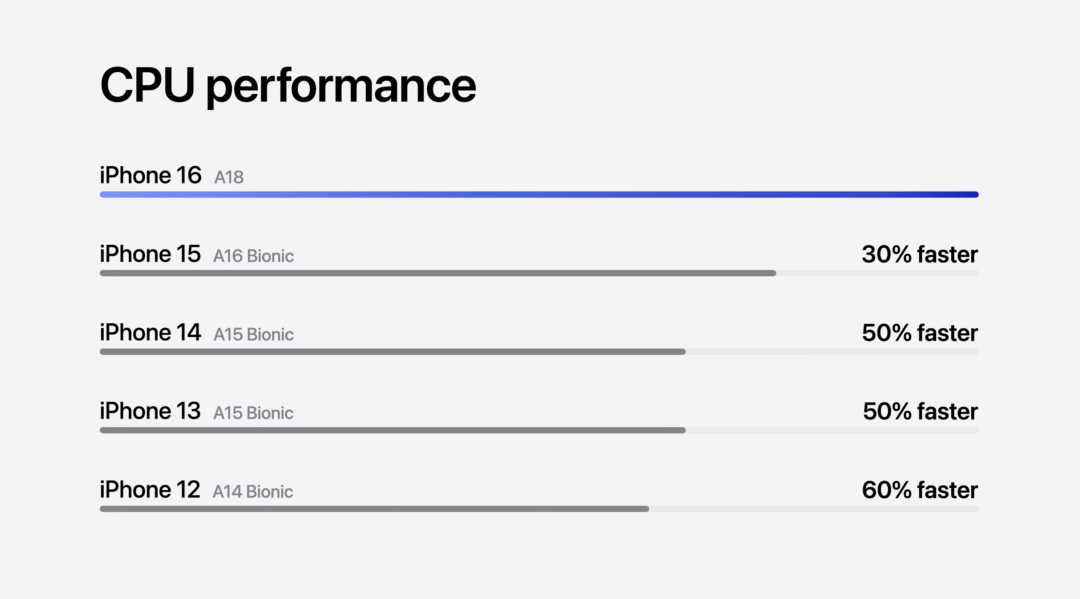Click A15 Bionic label beside iPhone 13
The height and width of the screenshot is (599, 1080).
253,413
